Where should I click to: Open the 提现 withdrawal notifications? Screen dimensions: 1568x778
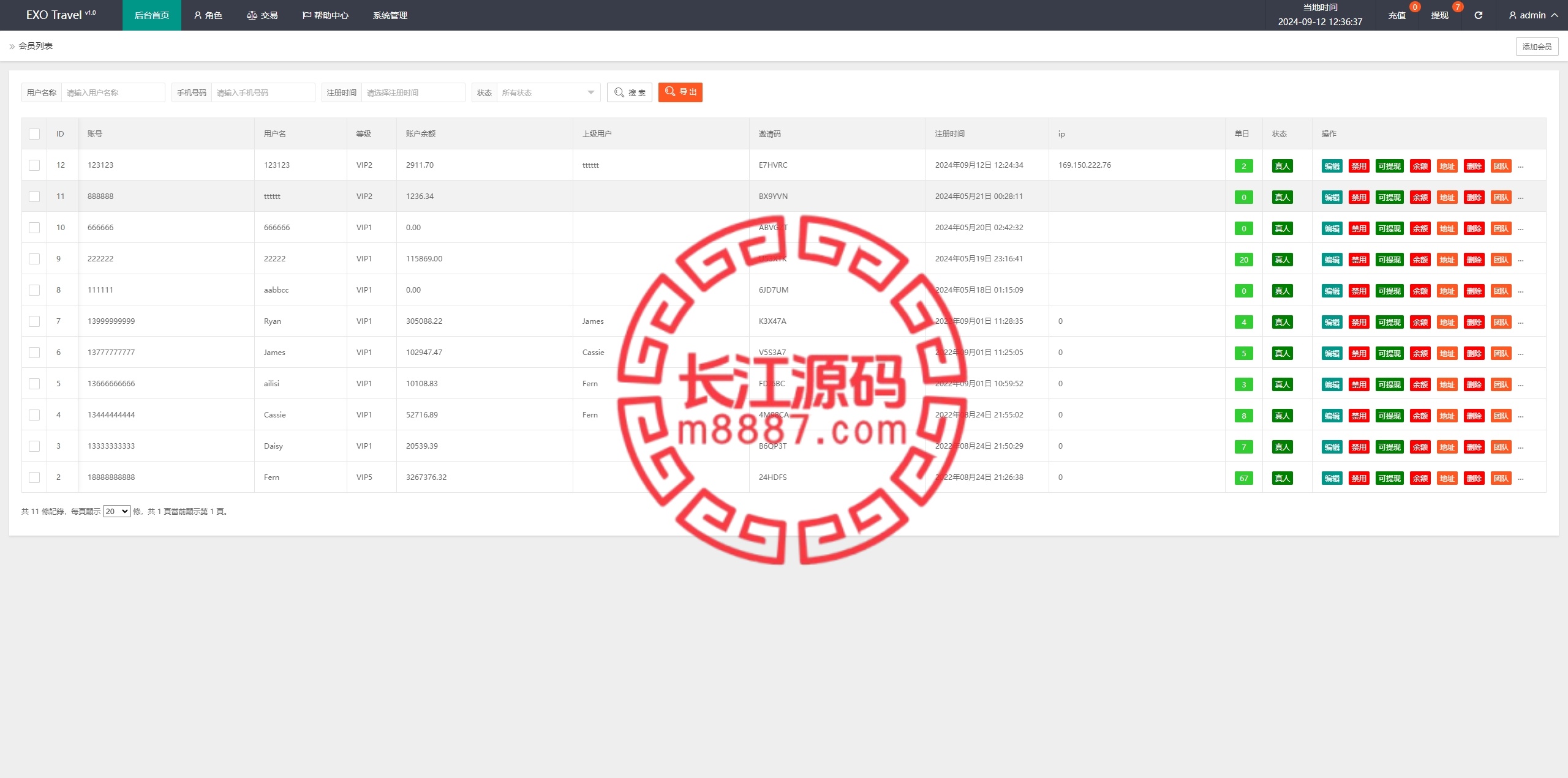click(1439, 15)
